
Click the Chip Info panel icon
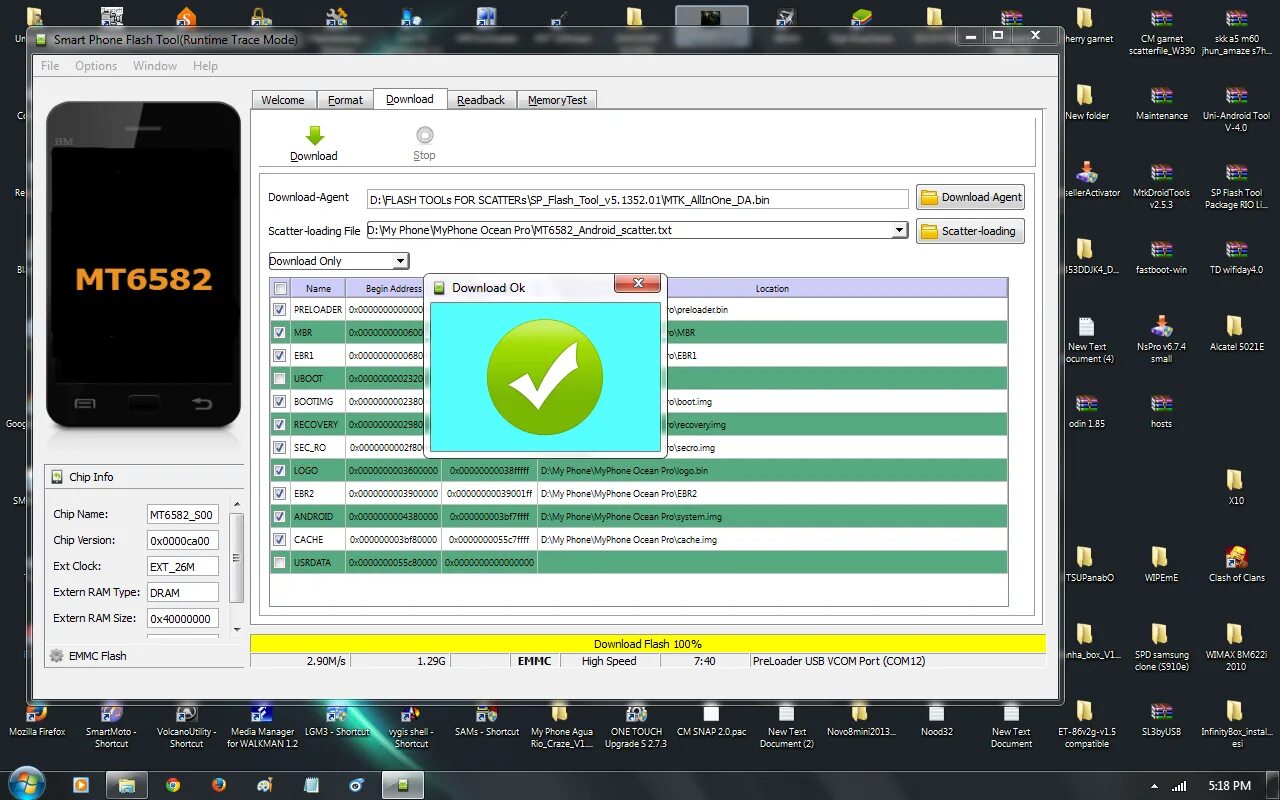pyautogui.click(x=56, y=477)
